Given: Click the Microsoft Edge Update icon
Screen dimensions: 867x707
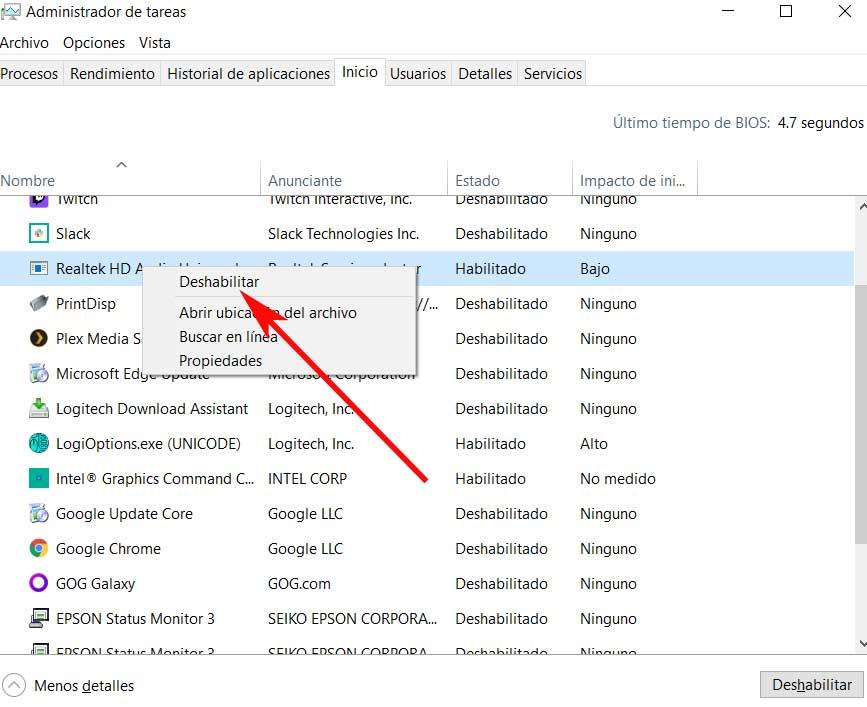Looking at the screenshot, I should pyautogui.click(x=39, y=373).
